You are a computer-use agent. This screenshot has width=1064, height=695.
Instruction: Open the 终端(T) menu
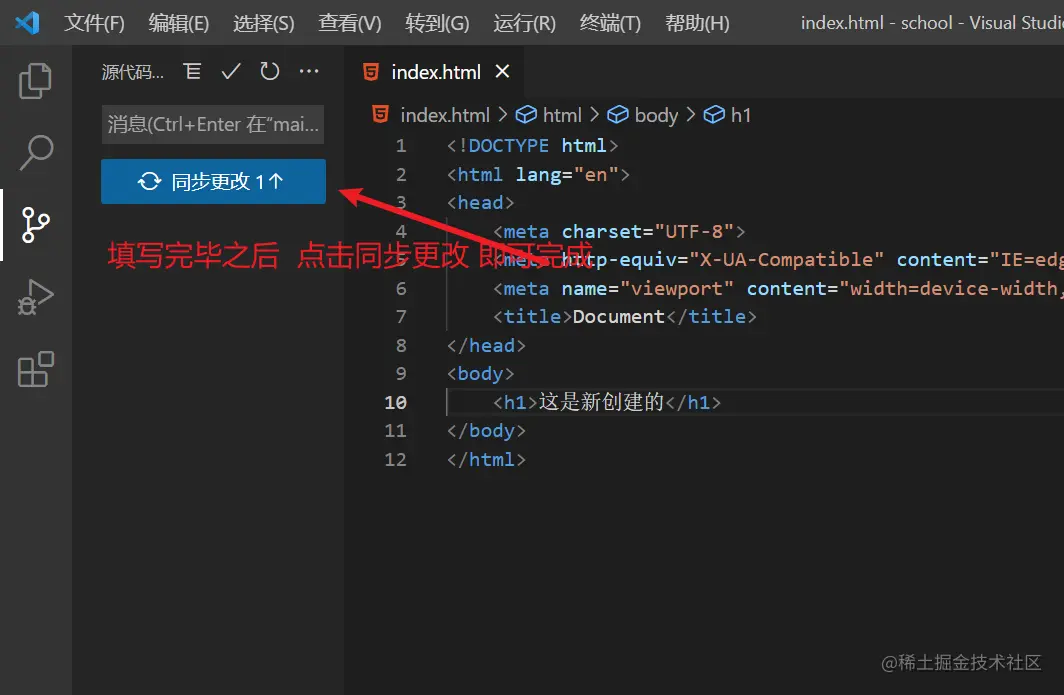tap(610, 23)
